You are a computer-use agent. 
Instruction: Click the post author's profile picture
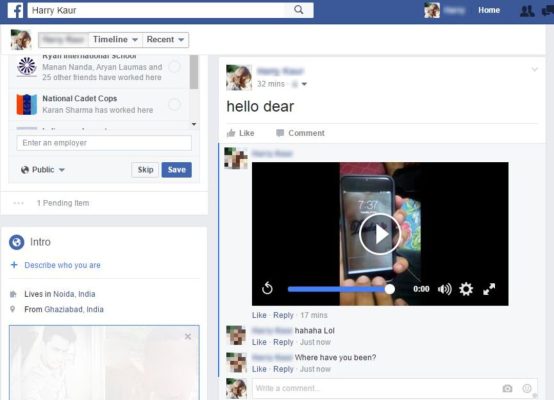coord(239,77)
